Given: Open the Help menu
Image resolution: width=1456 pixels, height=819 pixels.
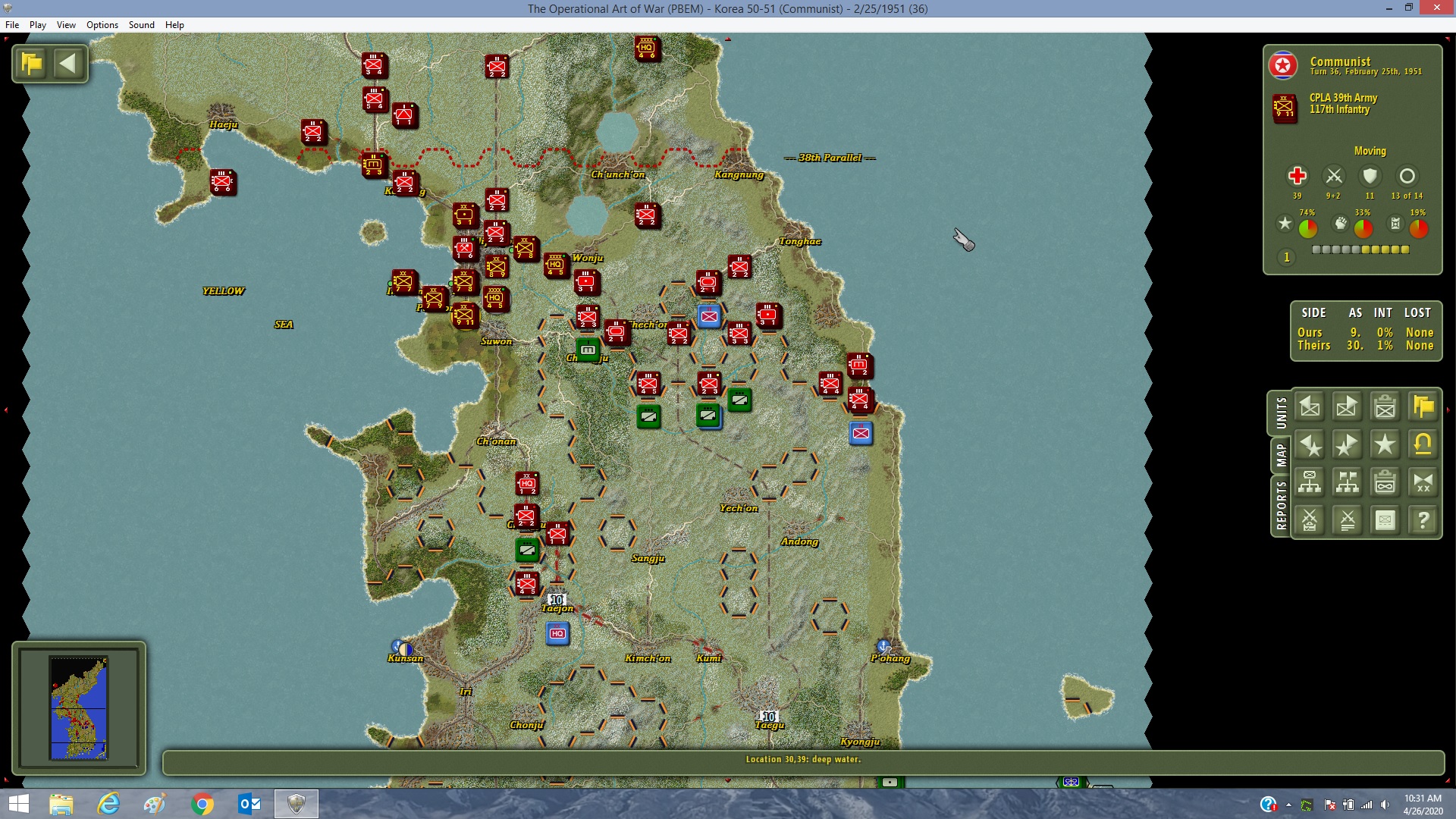Looking at the screenshot, I should click(174, 25).
